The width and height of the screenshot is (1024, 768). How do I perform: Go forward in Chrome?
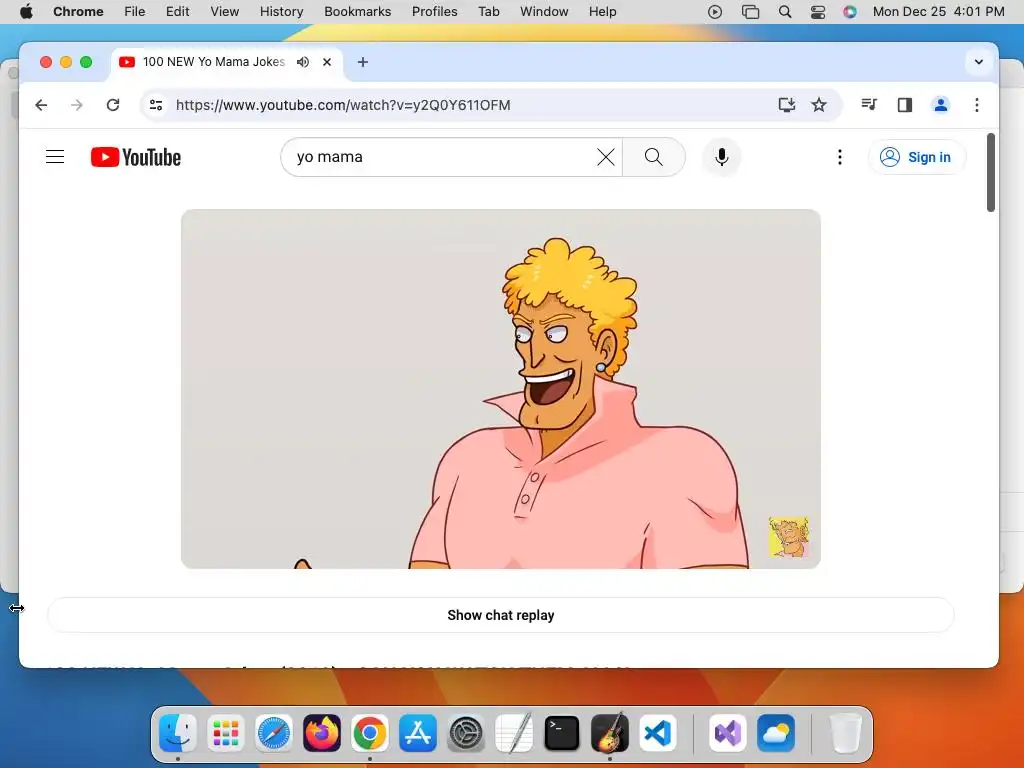coord(77,104)
